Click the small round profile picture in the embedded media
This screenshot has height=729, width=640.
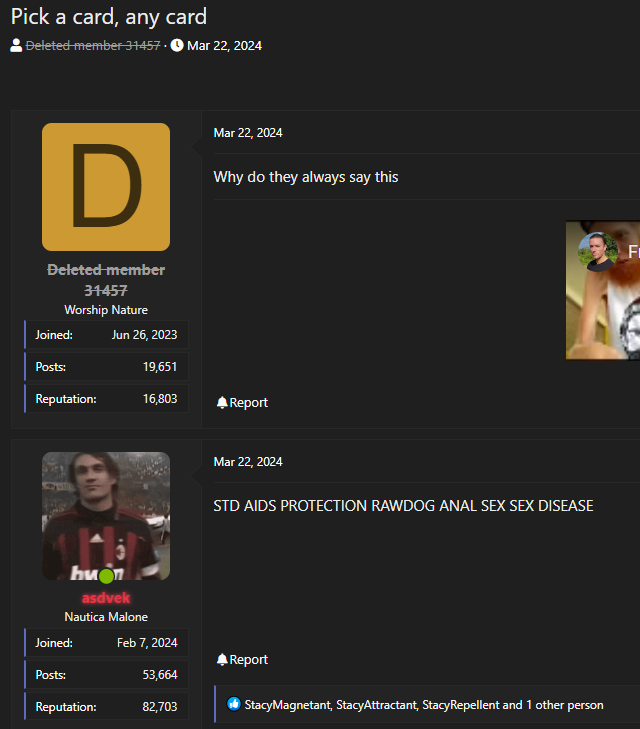click(598, 252)
